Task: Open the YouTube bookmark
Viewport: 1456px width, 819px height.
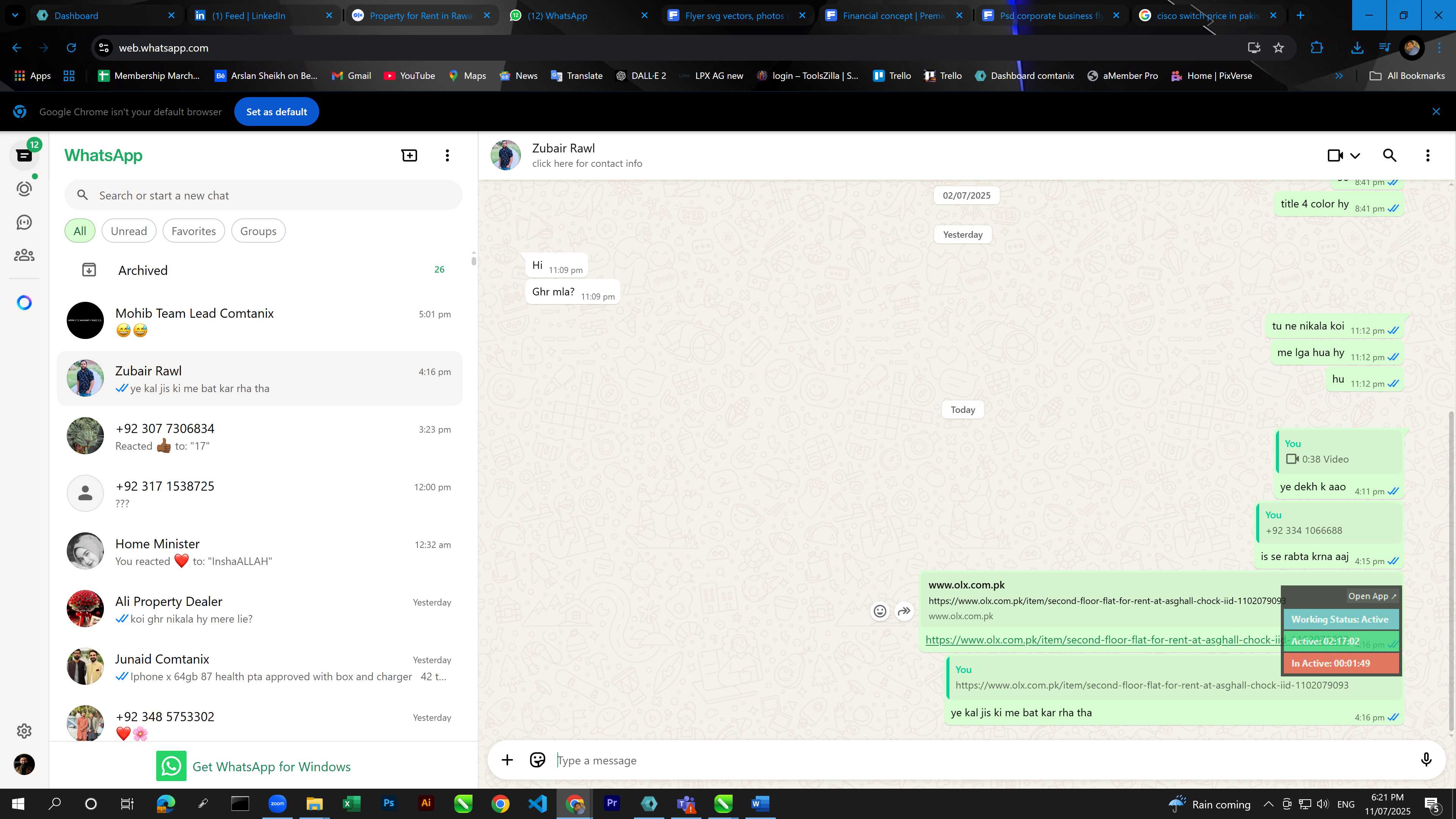Action: pyautogui.click(x=409, y=76)
